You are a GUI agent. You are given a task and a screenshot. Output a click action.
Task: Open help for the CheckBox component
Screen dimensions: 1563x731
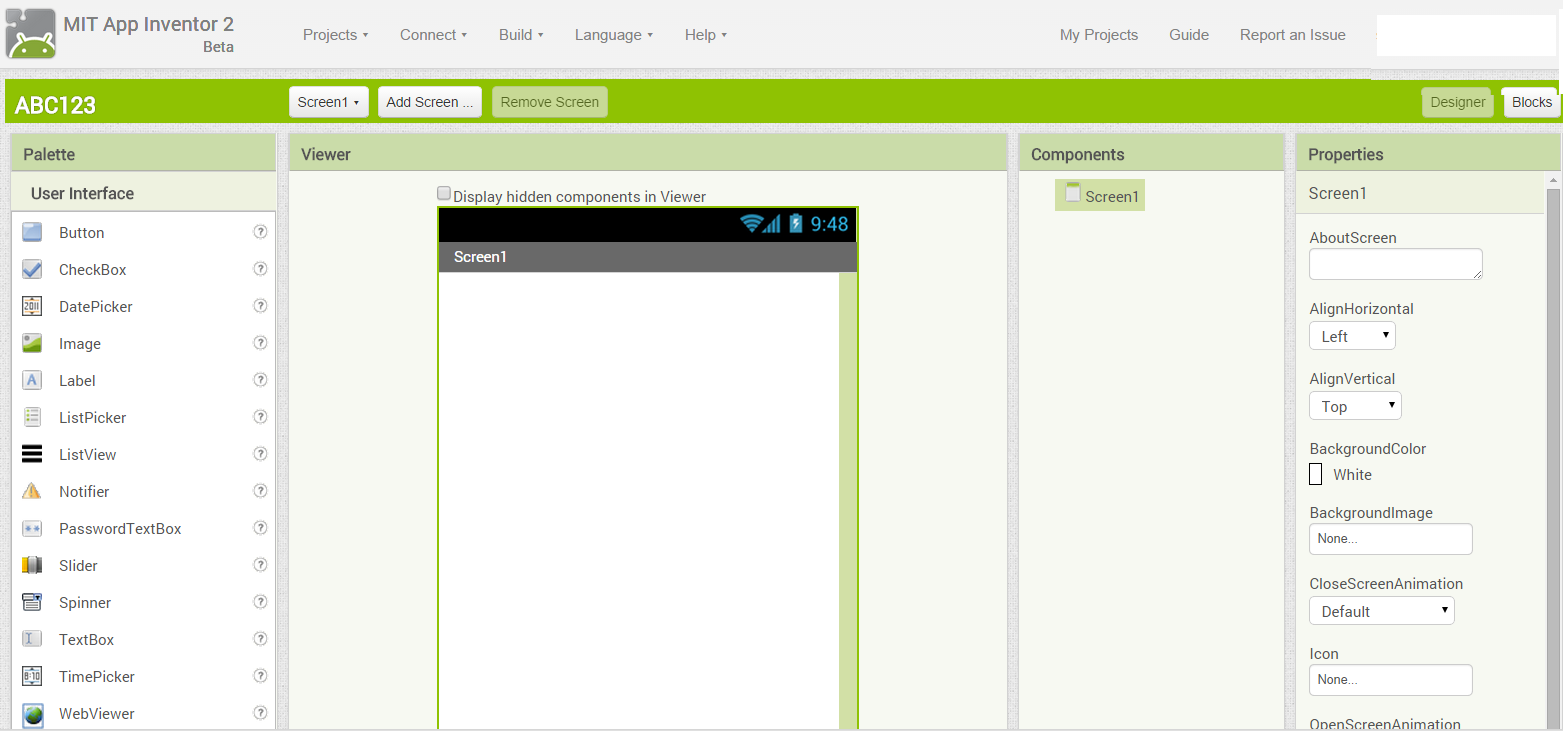pos(260,268)
